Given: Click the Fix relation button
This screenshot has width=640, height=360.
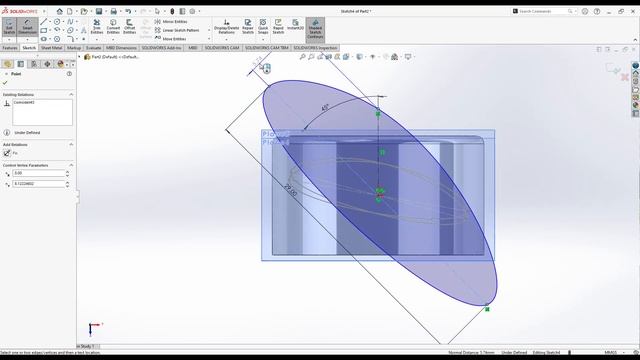Looking at the screenshot, I should pyautogui.click(x=7, y=153).
